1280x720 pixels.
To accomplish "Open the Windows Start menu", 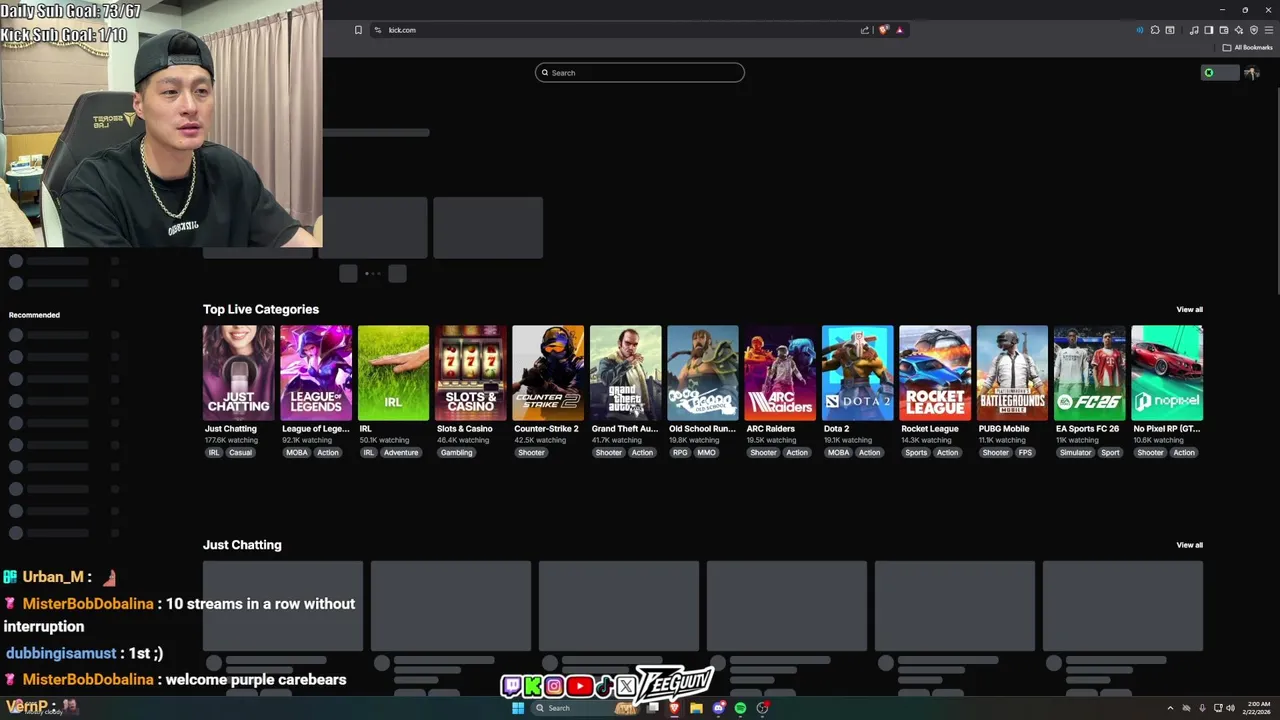I will pyautogui.click(x=518, y=708).
